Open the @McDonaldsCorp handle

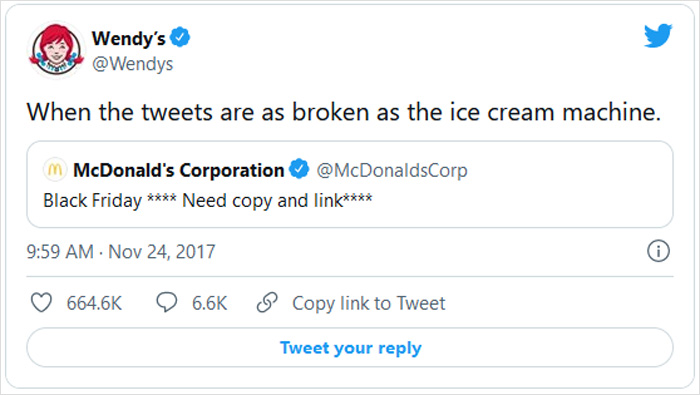(x=392, y=170)
